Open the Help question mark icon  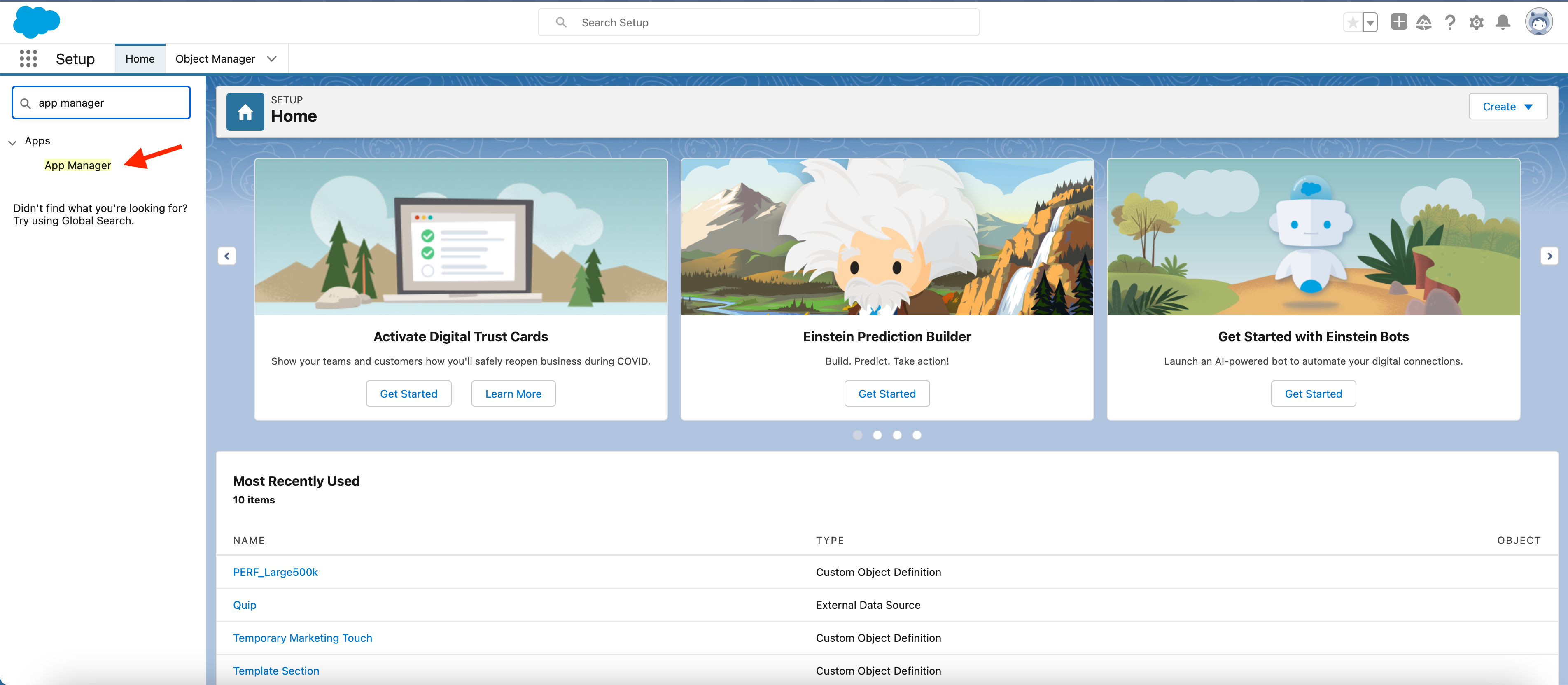click(x=1450, y=22)
